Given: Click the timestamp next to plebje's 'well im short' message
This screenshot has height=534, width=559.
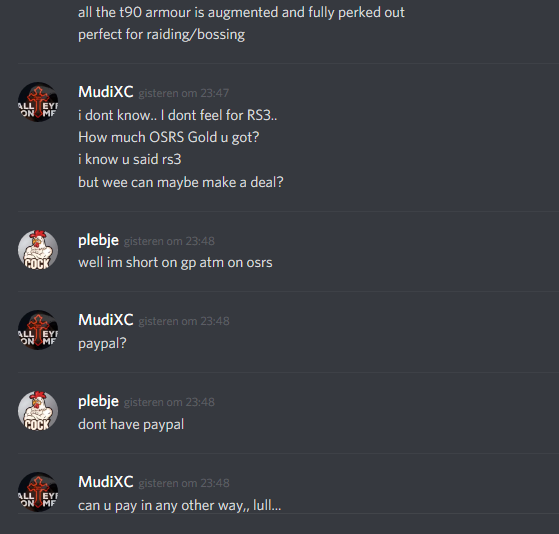Looking at the screenshot, I should click(x=169, y=241).
